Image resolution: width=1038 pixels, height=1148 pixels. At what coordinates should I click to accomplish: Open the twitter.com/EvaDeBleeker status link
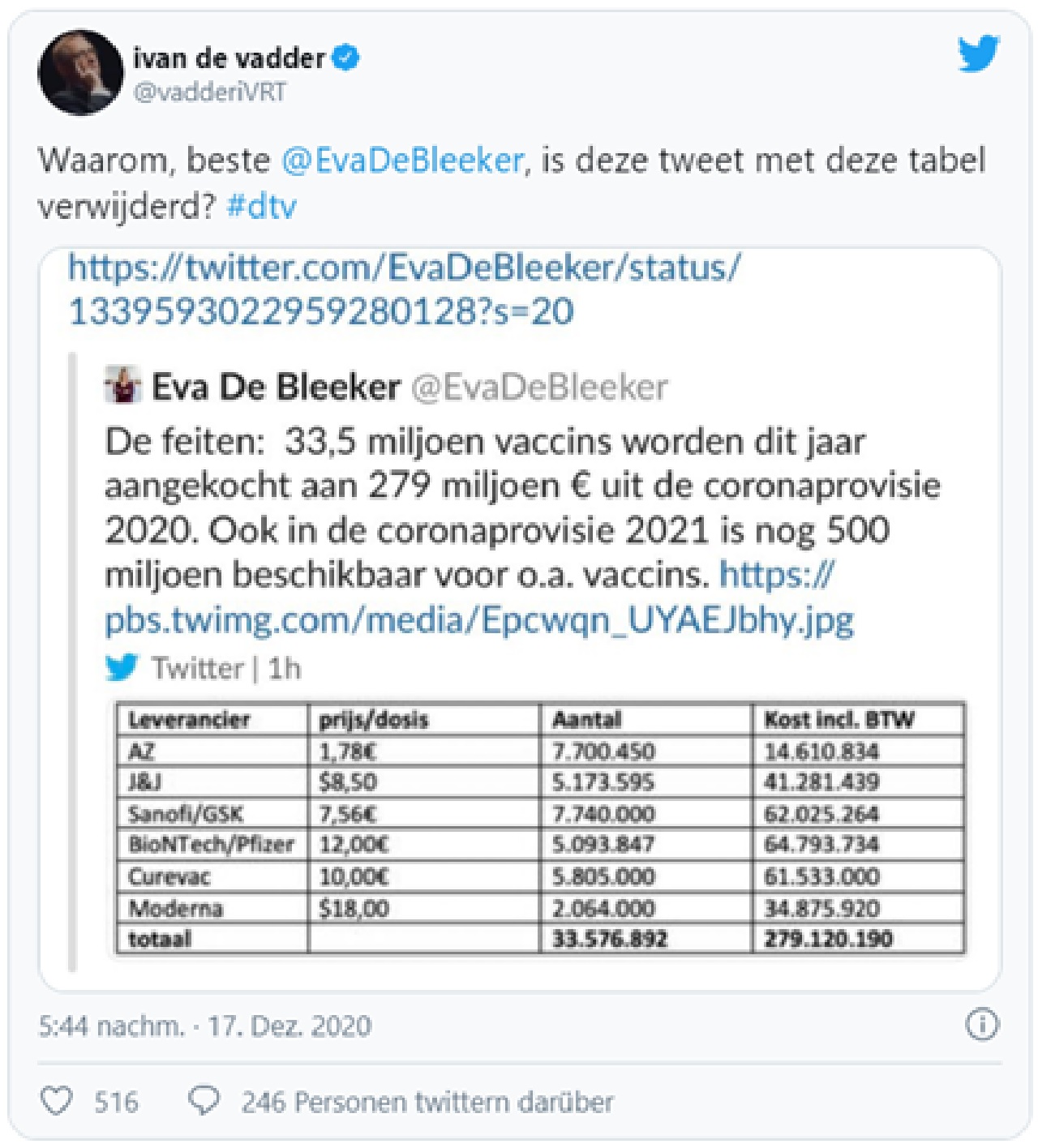point(404,289)
